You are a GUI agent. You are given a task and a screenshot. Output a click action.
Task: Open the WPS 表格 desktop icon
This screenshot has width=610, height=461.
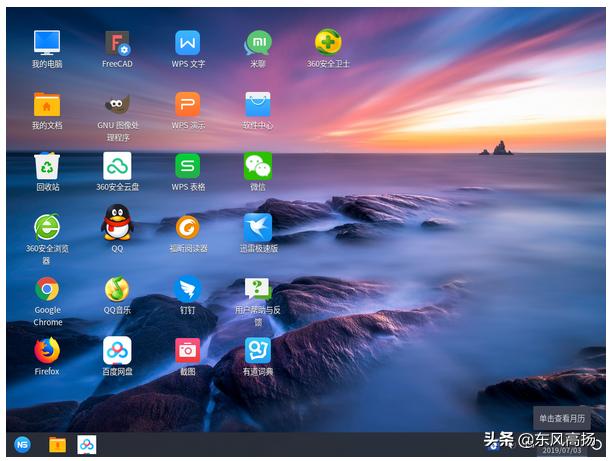point(188,166)
